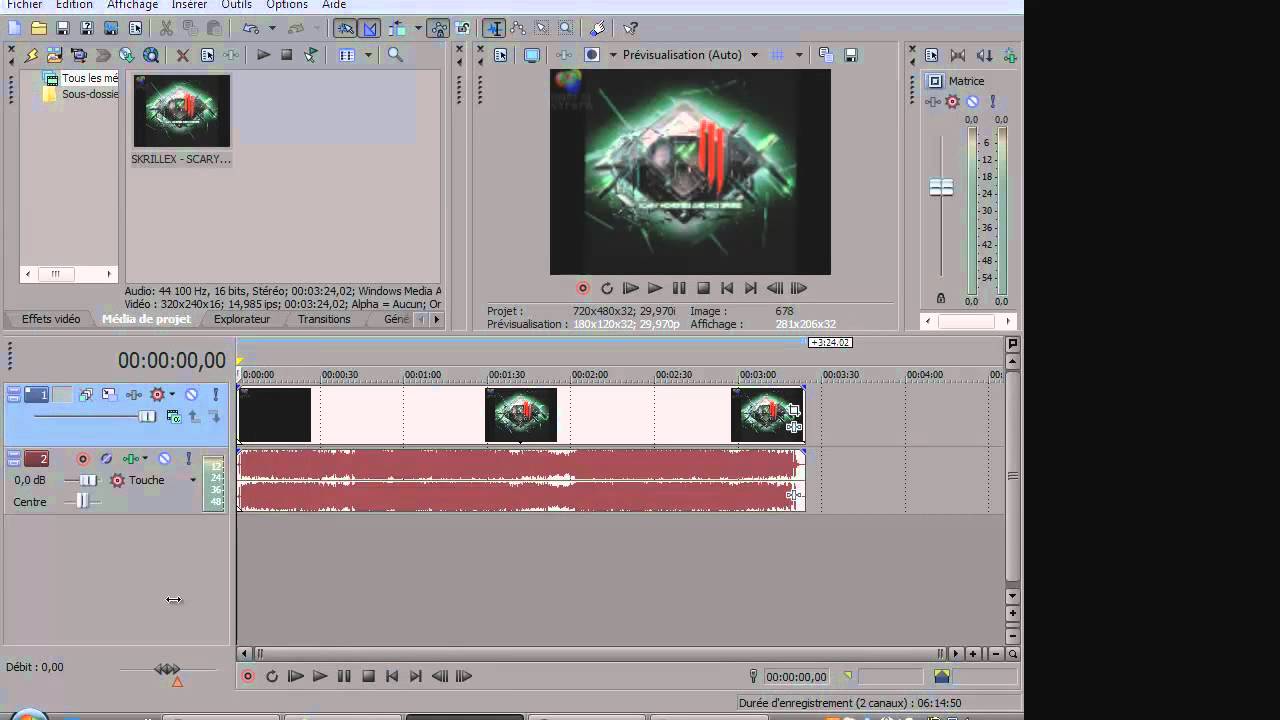This screenshot has height=720, width=1280.
Task: Start media preview in the Project Media toolbar
Action: [x=263, y=55]
